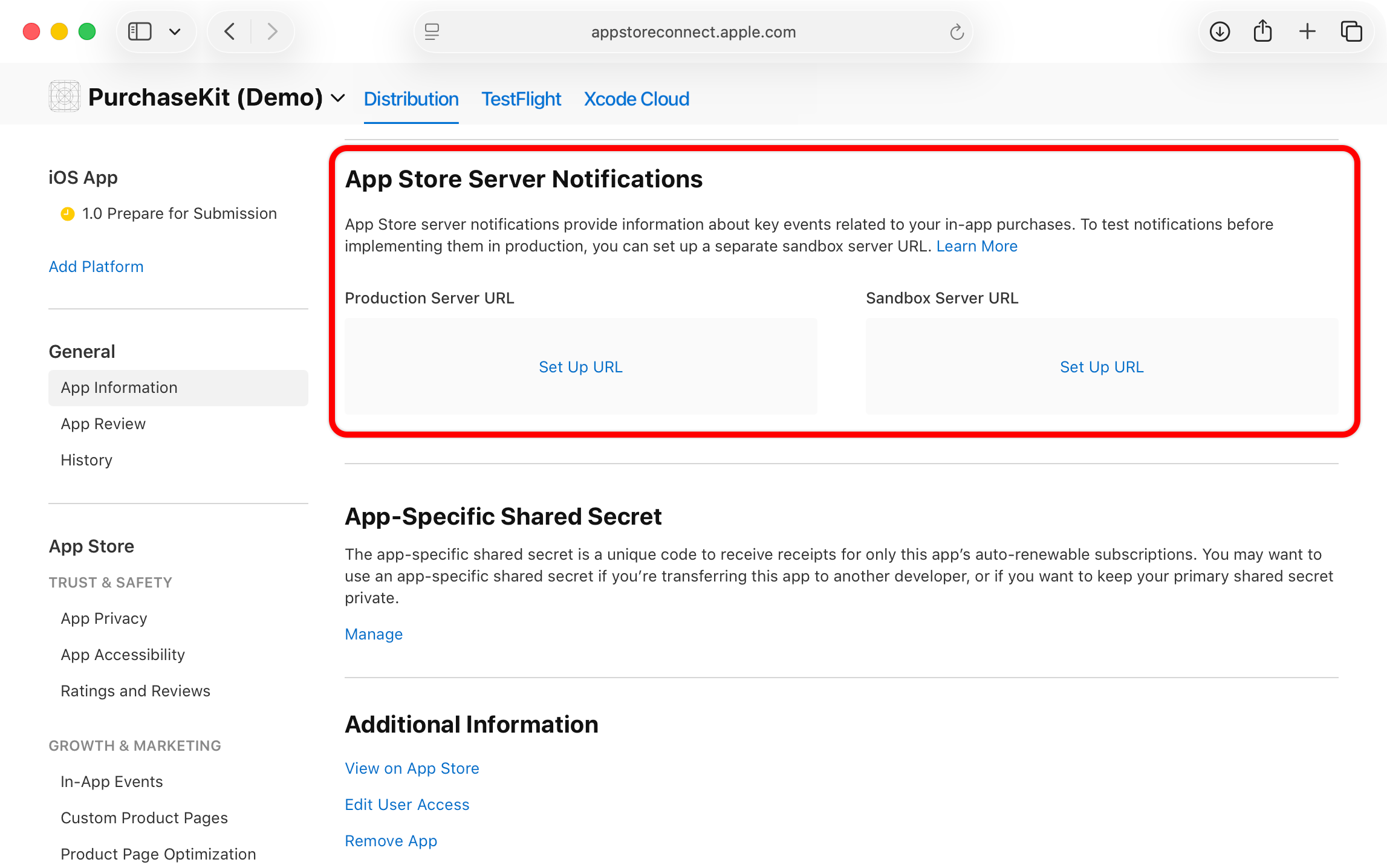The width and height of the screenshot is (1387, 868).
Task: Manage the App-Specific Shared Secret
Action: 373,634
